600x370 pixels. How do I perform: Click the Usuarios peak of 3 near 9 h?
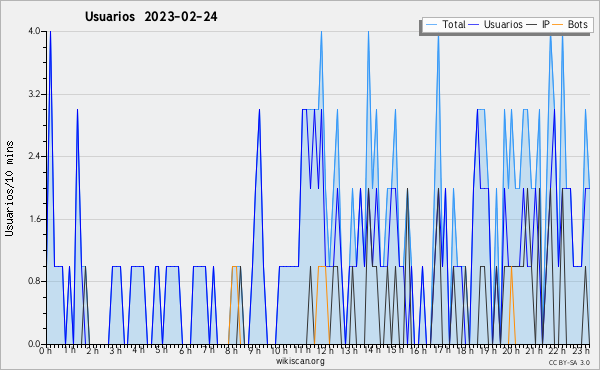click(x=259, y=110)
